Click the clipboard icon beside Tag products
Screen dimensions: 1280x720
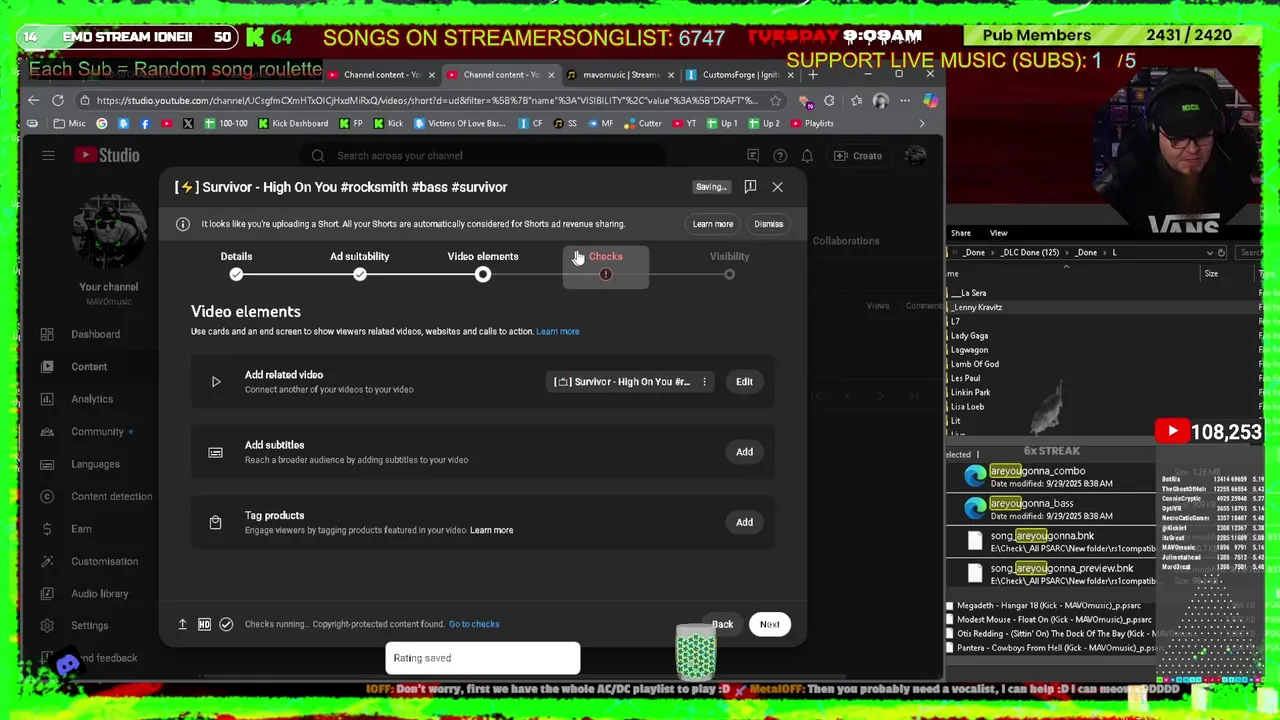(215, 522)
